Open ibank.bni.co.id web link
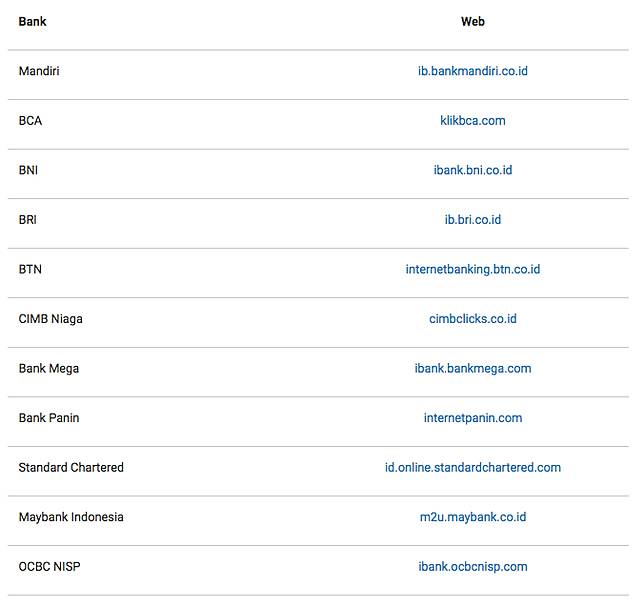 click(472, 170)
